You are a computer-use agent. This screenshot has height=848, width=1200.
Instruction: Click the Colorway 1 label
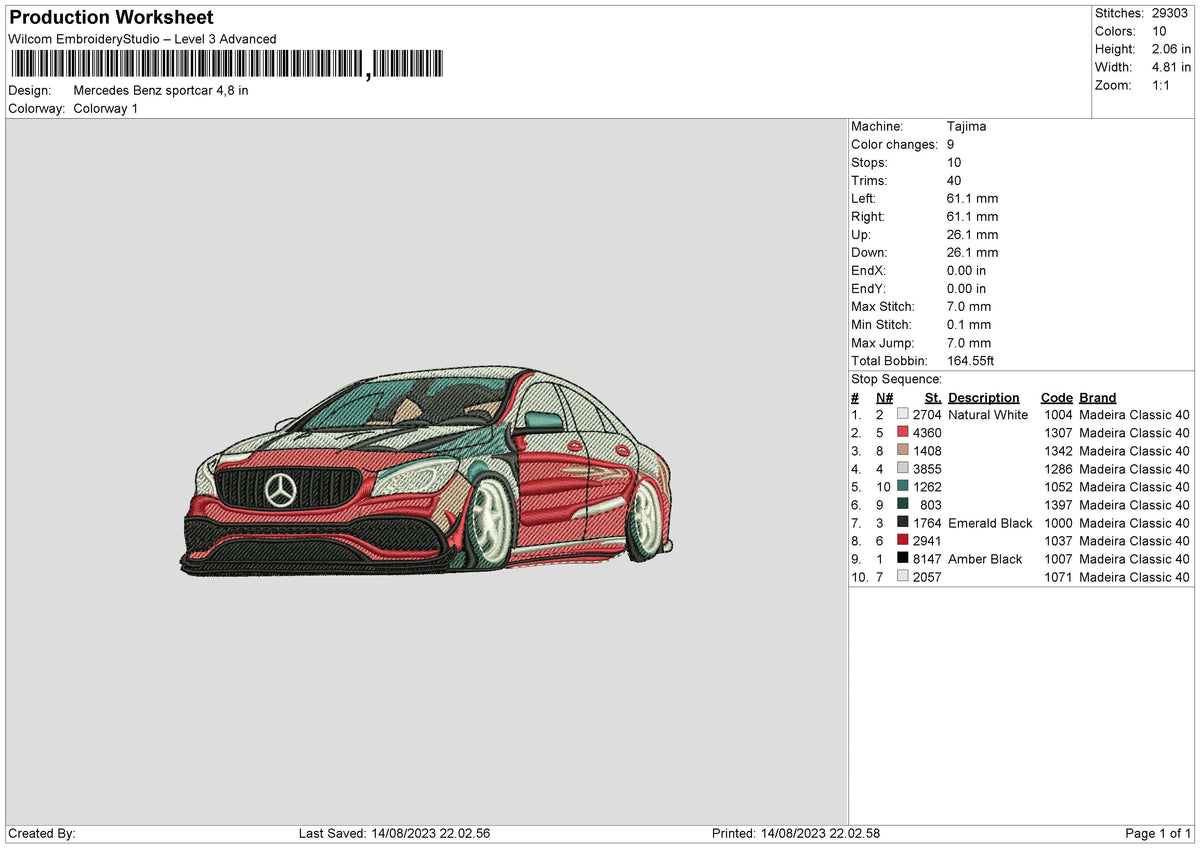tap(106, 109)
